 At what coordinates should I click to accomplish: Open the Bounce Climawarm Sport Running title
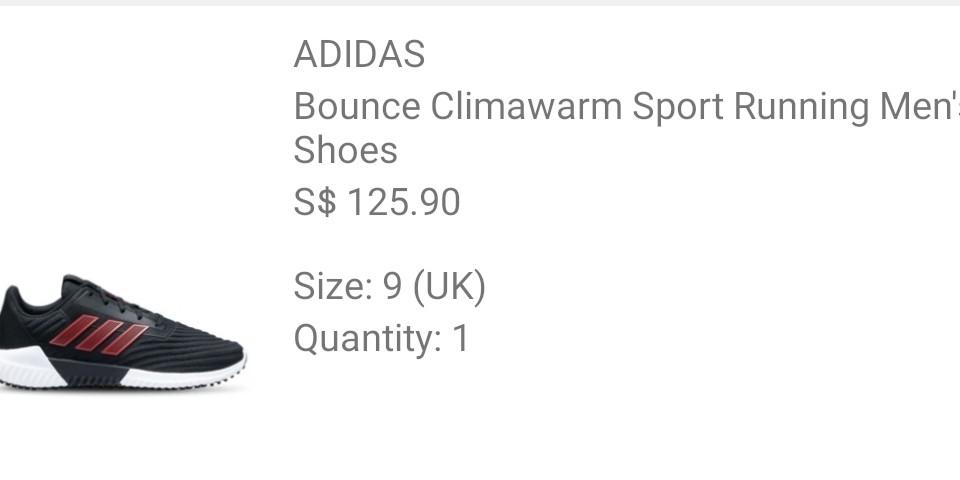click(x=627, y=127)
